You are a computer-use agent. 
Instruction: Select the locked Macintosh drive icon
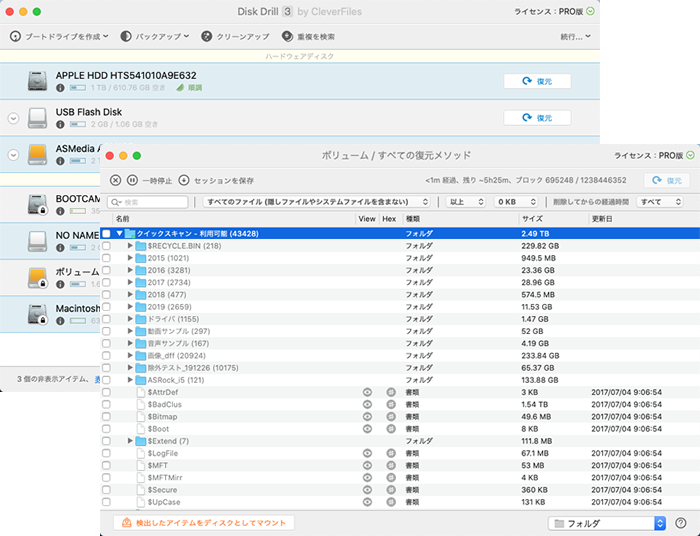point(37,314)
